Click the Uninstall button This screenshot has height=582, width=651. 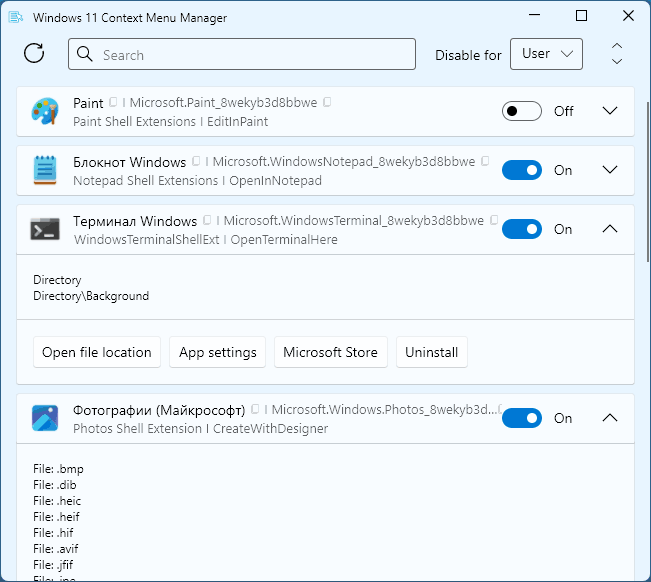431,352
